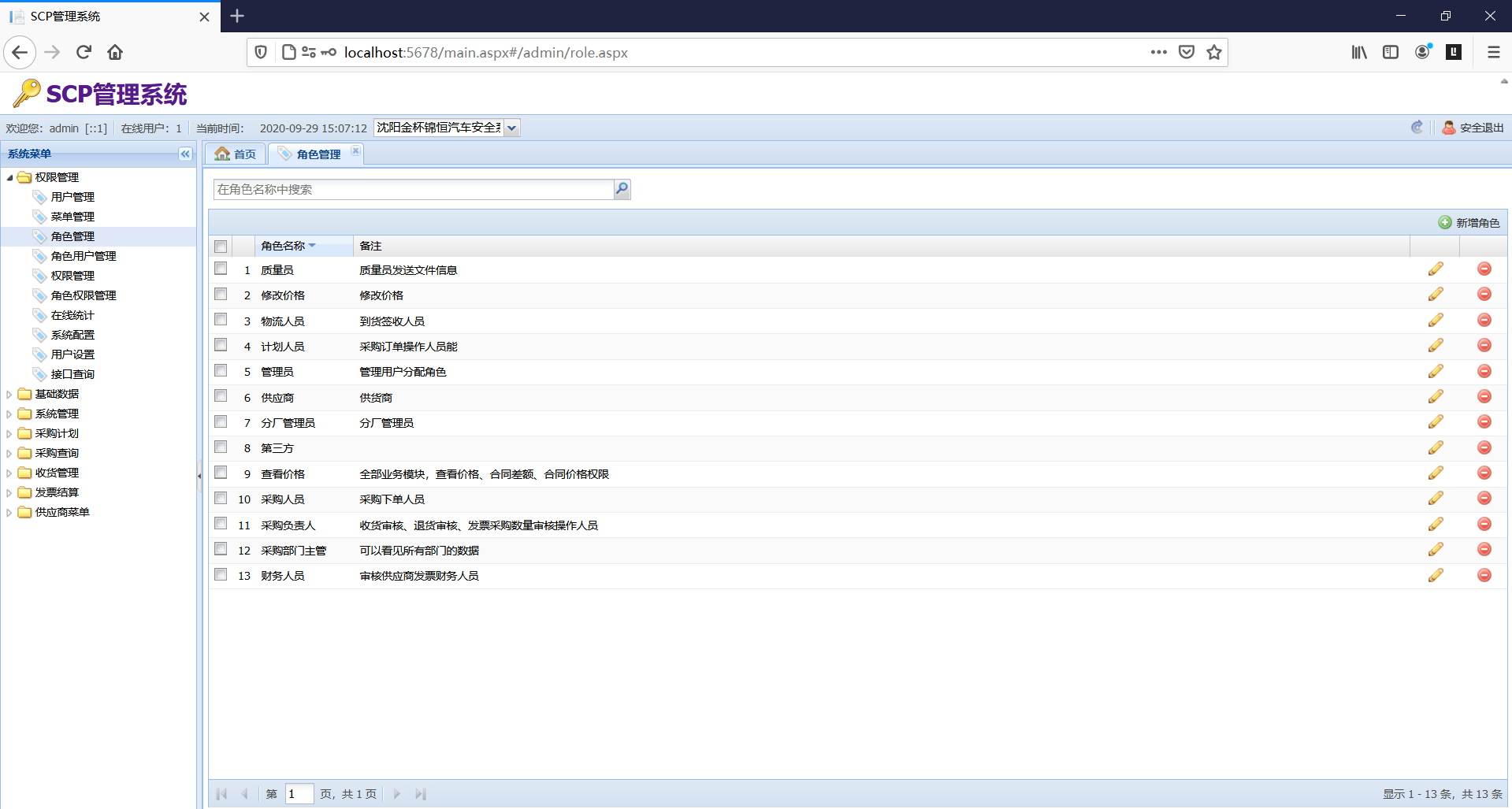Viewport: 1512px width, 809px height.
Task: Expand the 供应商菜单 folder
Action: (9, 512)
